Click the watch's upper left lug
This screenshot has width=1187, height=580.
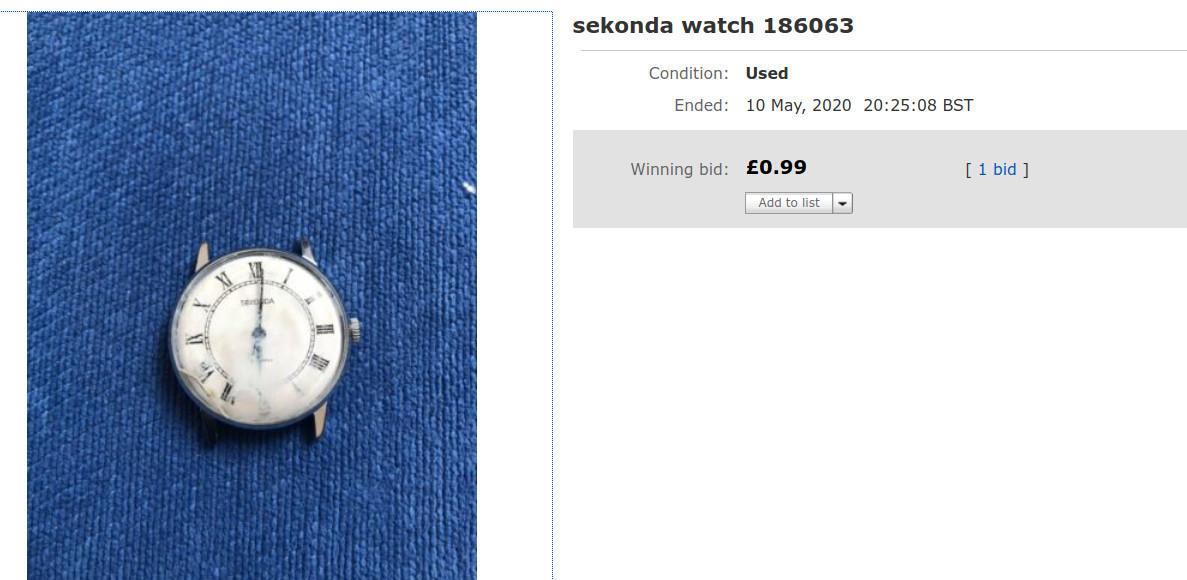pos(201,257)
